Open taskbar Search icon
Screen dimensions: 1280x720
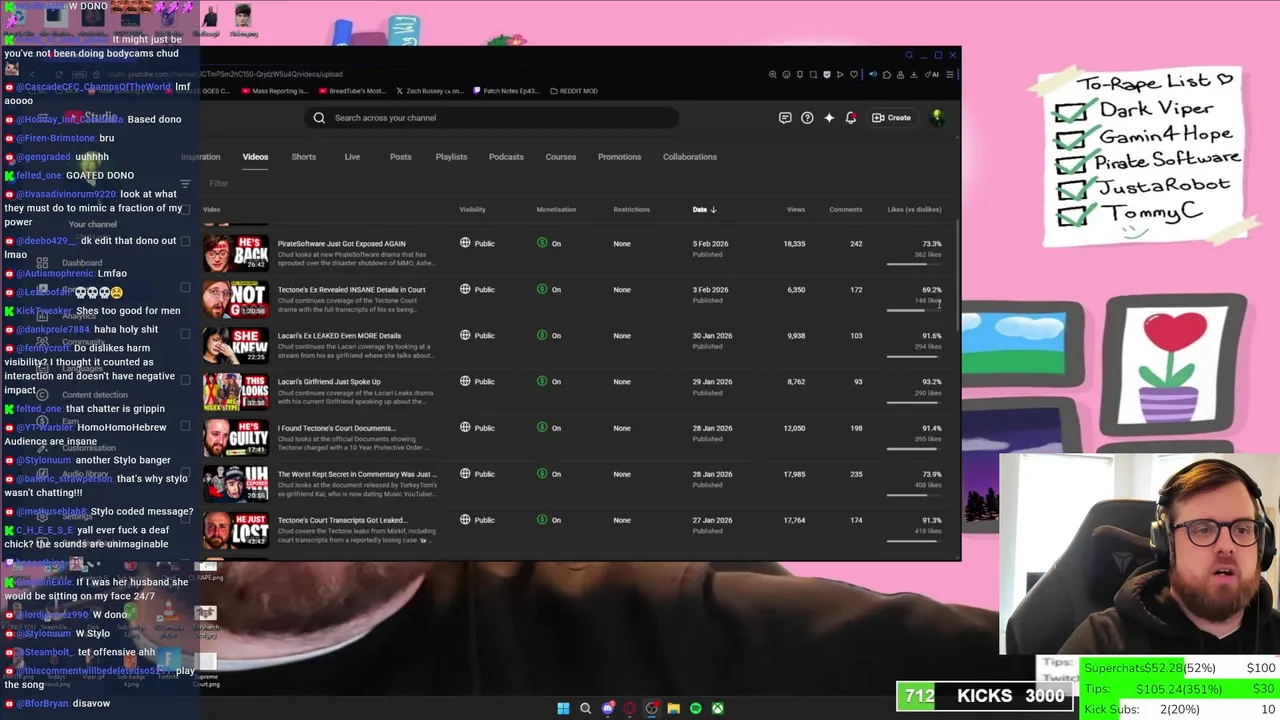tap(585, 708)
